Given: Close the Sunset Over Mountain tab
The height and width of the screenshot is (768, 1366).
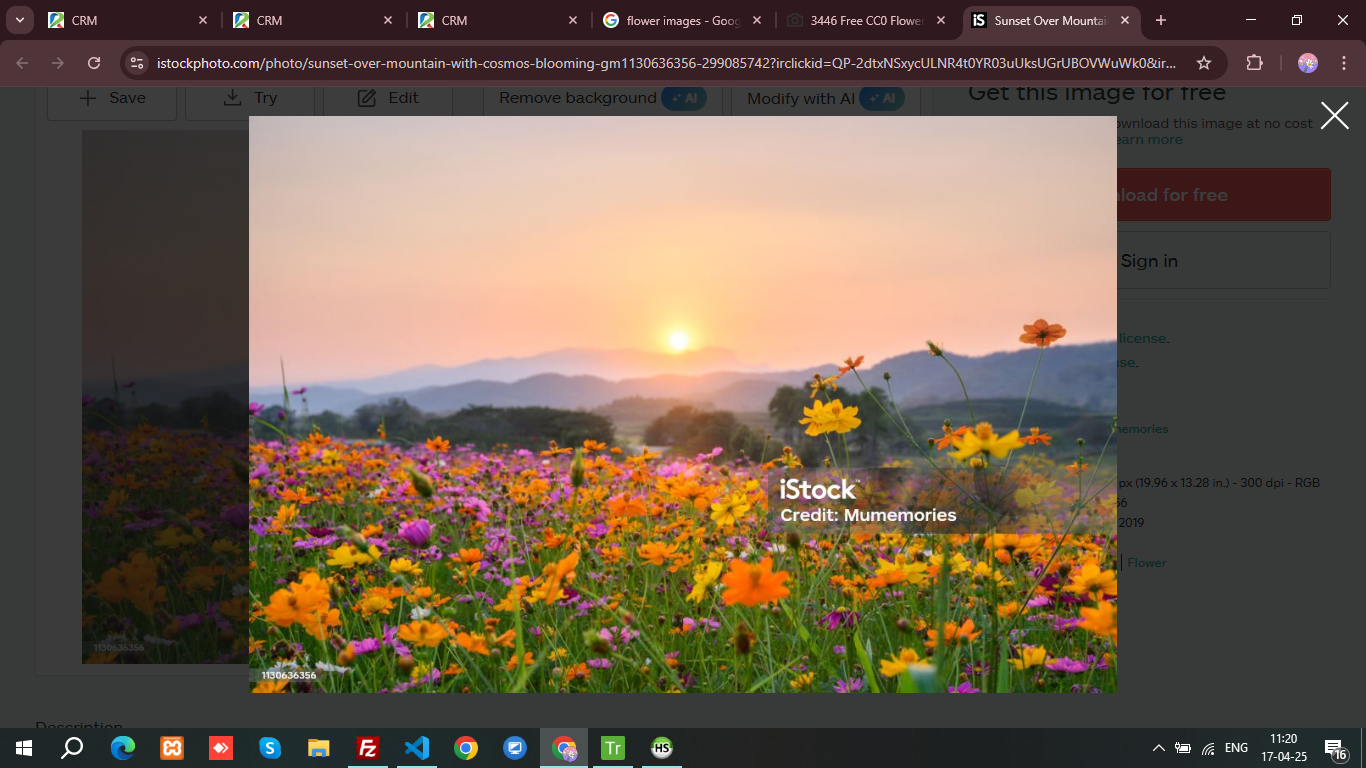Looking at the screenshot, I should pos(1126,20).
